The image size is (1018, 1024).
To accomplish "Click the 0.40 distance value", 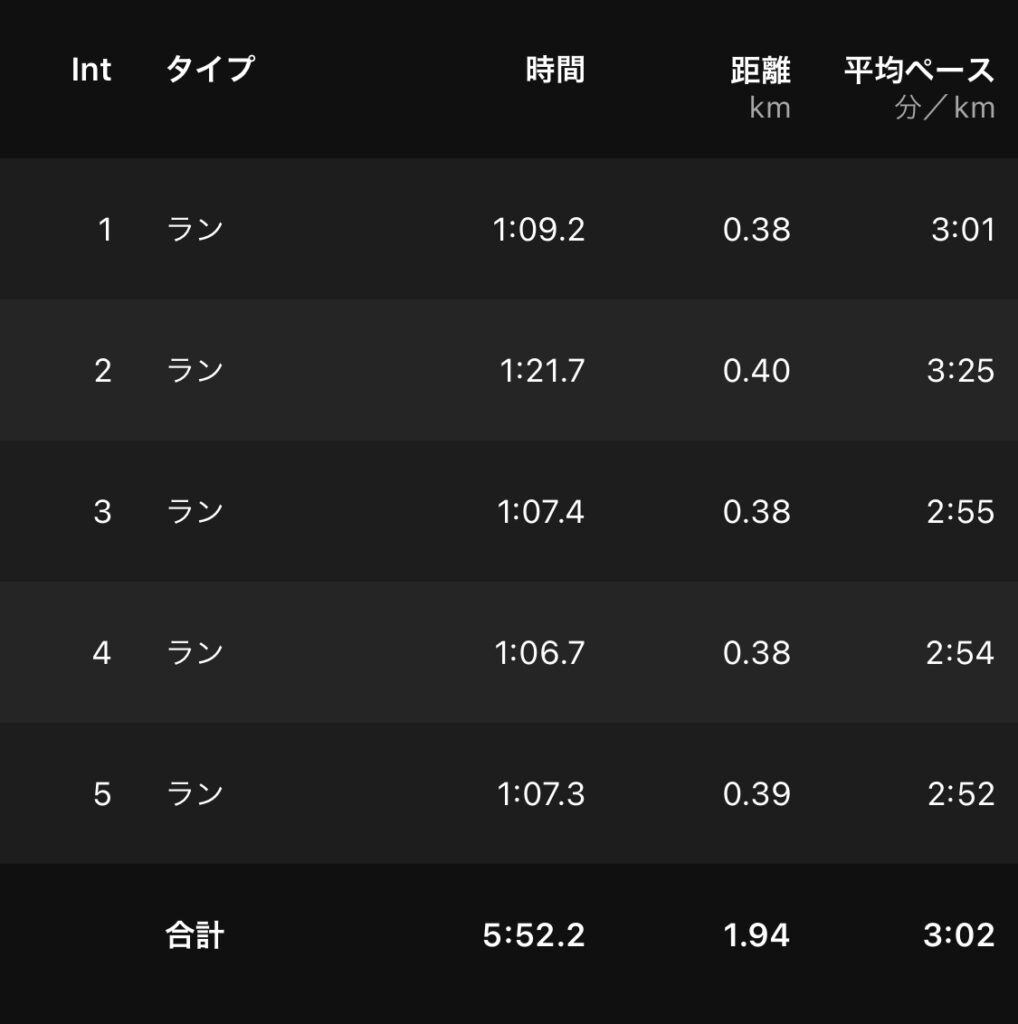I will tap(756, 371).
